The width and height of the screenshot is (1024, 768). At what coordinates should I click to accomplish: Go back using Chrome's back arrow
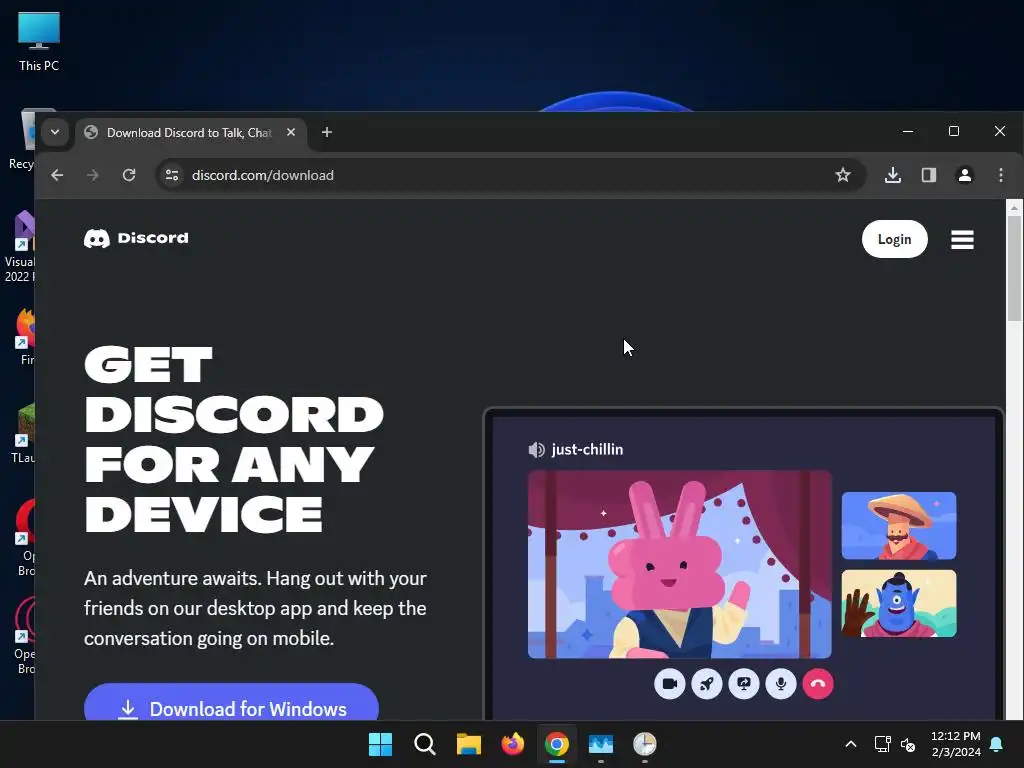pos(57,175)
